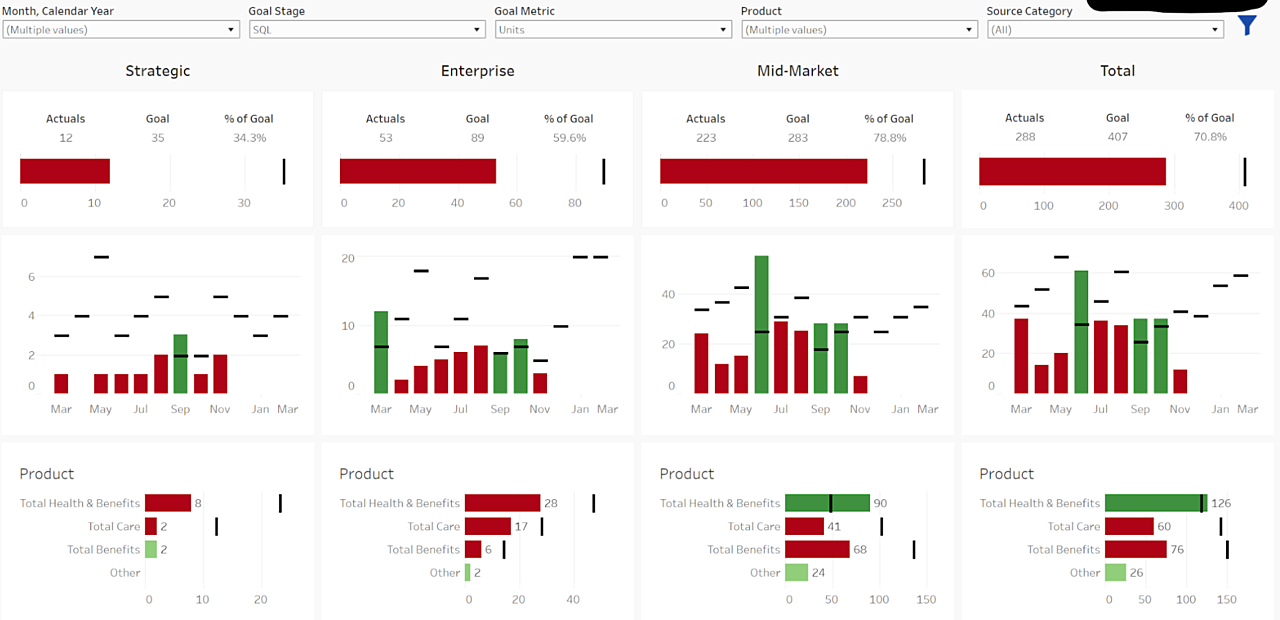Select the Mid-Market actuals red bar
The image size is (1280, 620).
[x=763, y=171]
